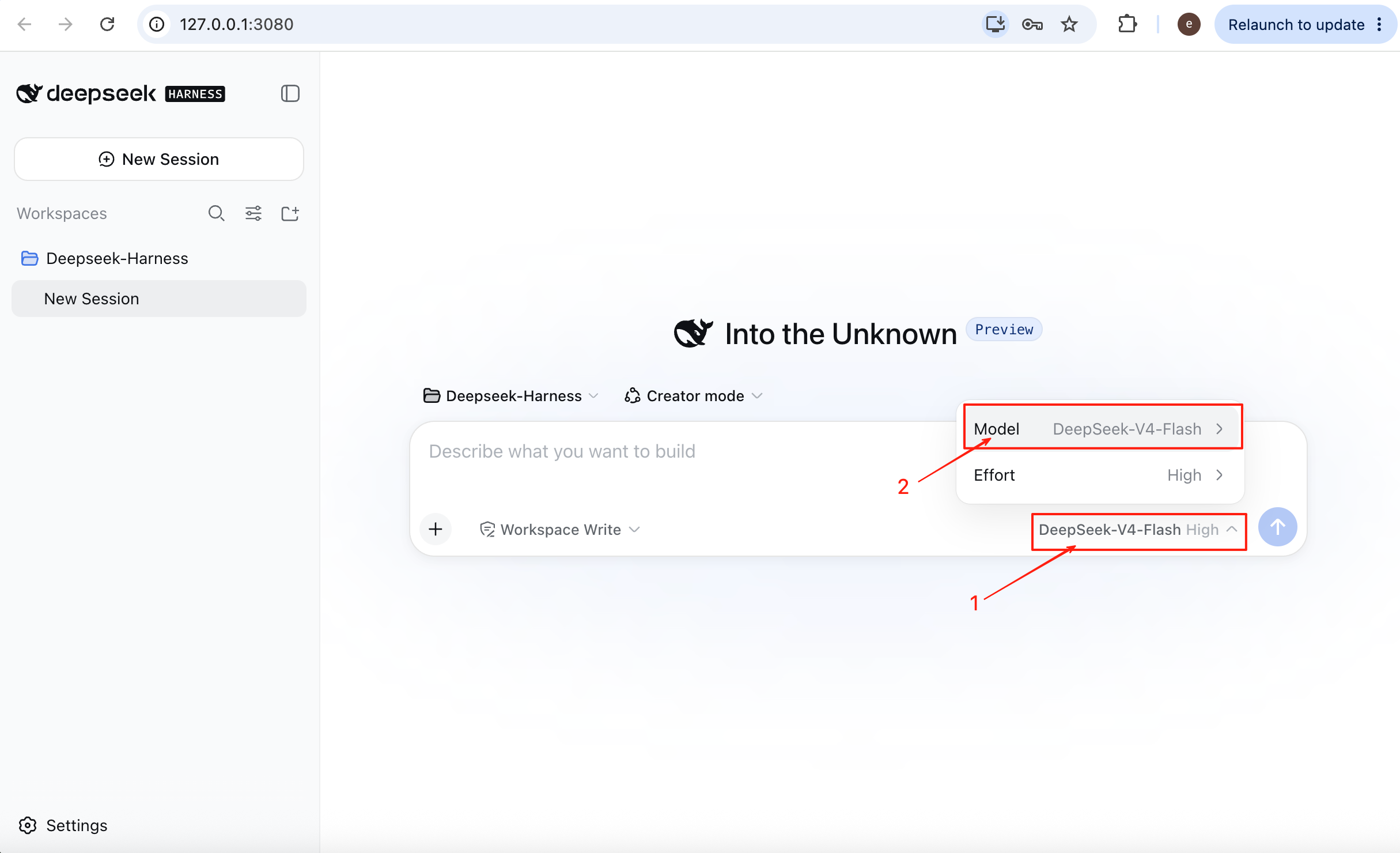Open the browser profile avatar
Screen dimensions: 1400x853
(x=1189, y=24)
